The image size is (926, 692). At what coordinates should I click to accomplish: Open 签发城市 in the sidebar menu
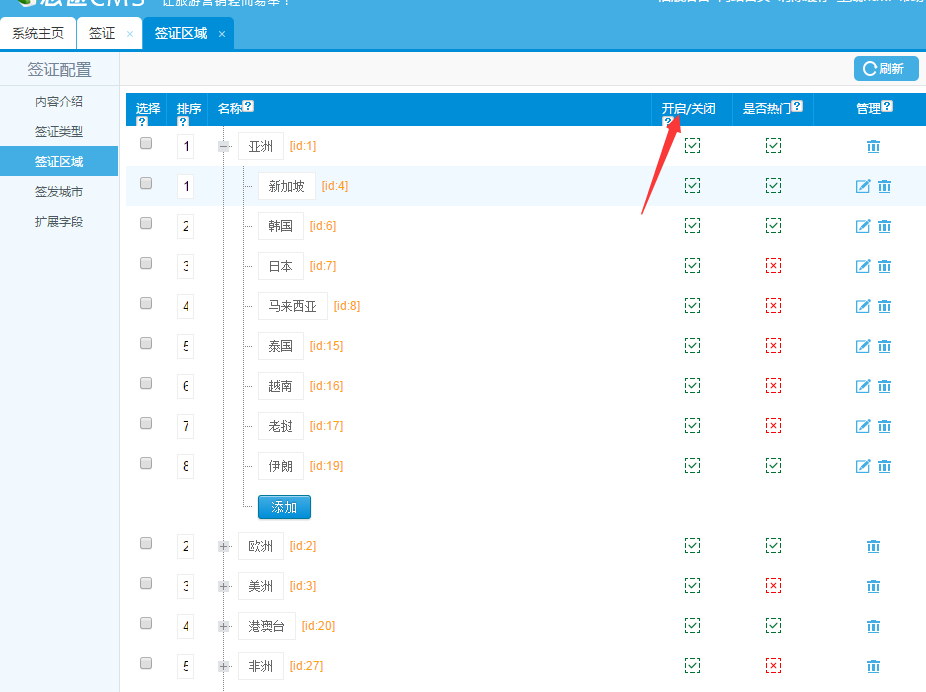point(59,191)
